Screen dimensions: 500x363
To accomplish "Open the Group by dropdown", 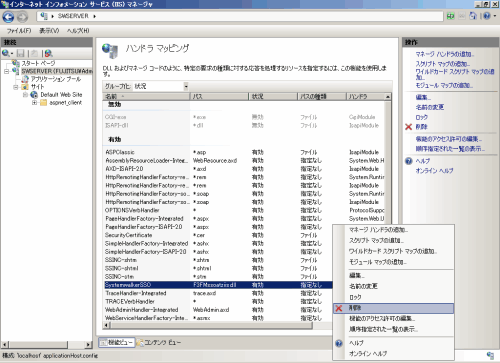I will 186,86.
